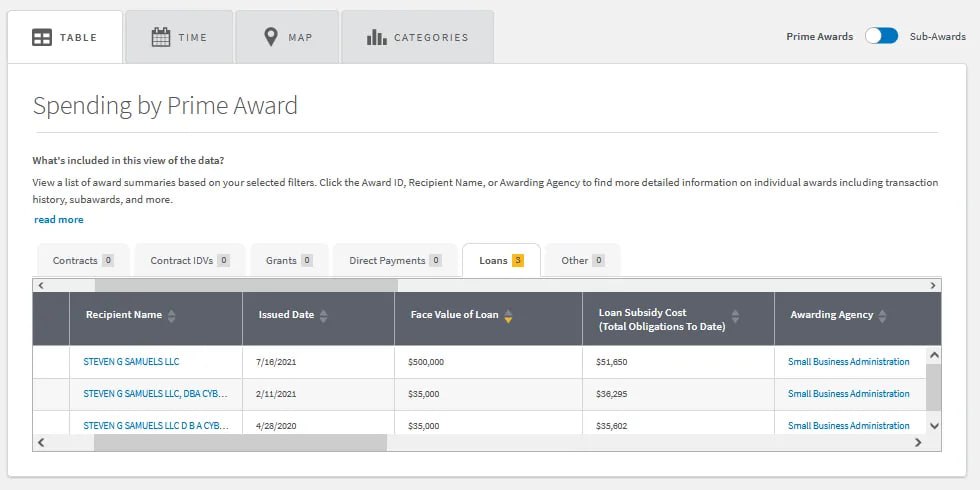Image resolution: width=980 pixels, height=490 pixels.
Task: Click the Time calendar icon
Action: [161, 37]
